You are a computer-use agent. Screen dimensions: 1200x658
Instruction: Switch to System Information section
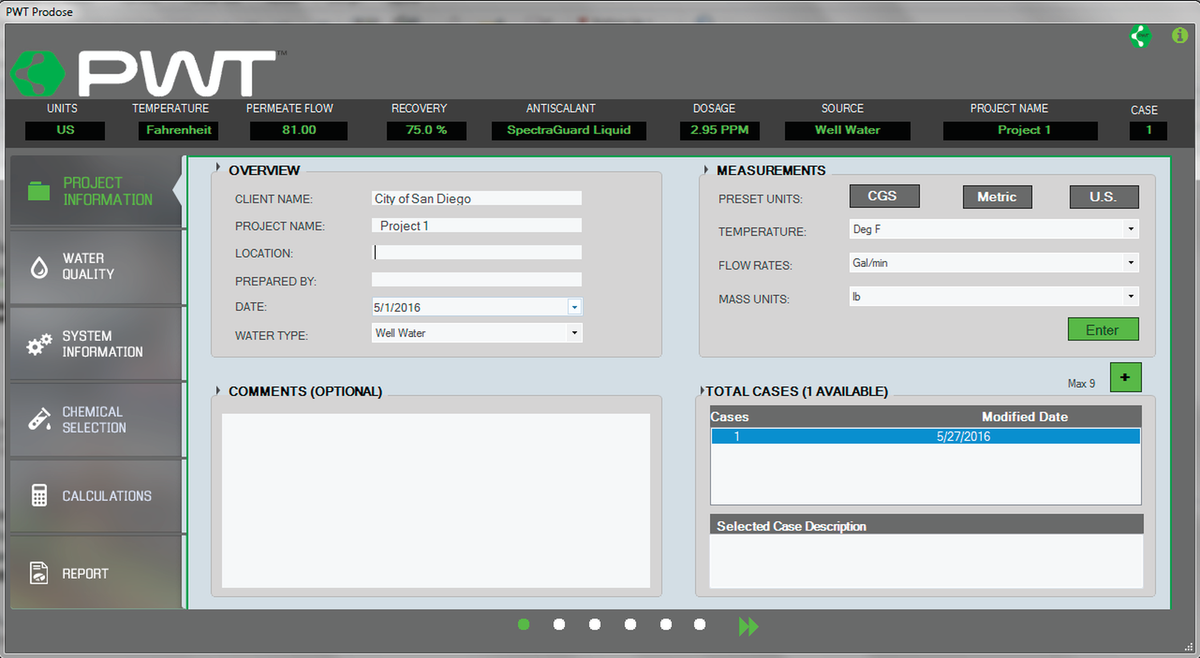tap(96, 344)
